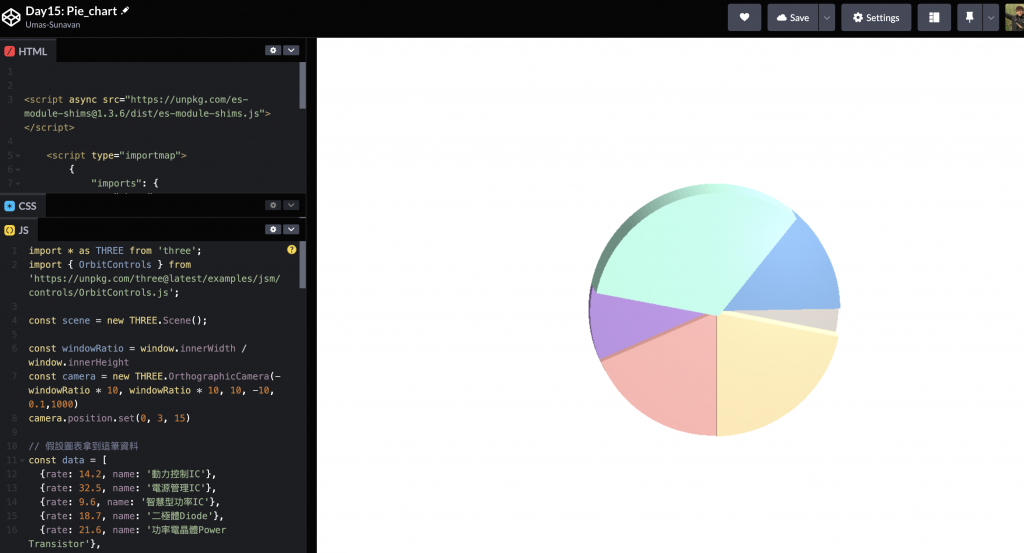Screen dimensions: 1024x553
Task: Change the editor view layout
Action: tap(934, 18)
